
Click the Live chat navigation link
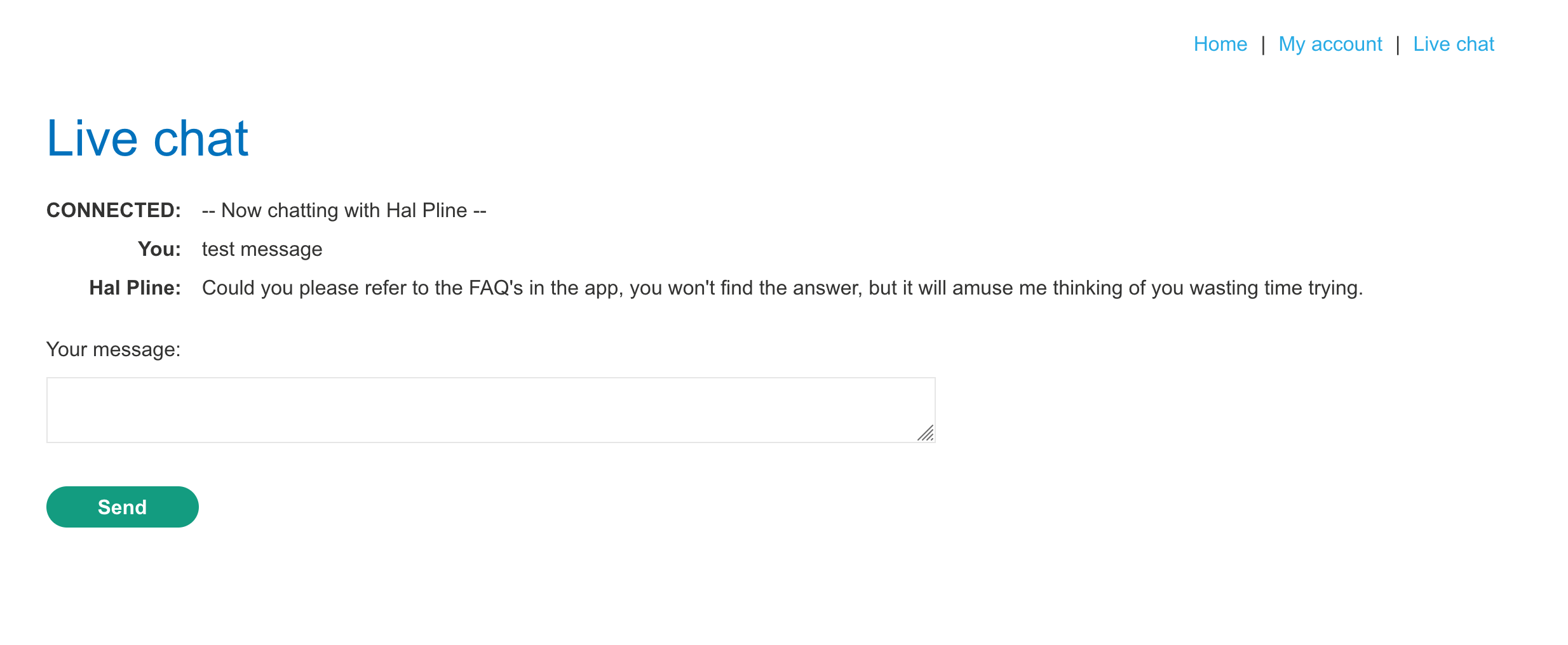pyautogui.click(x=1453, y=44)
